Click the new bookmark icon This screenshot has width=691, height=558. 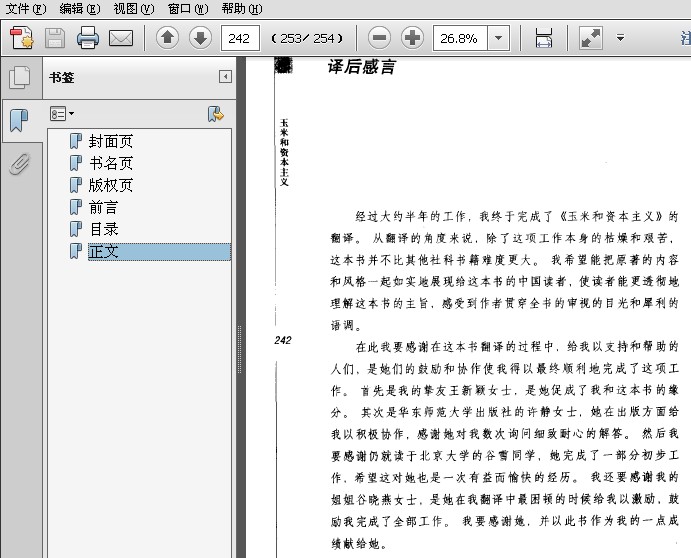215,114
